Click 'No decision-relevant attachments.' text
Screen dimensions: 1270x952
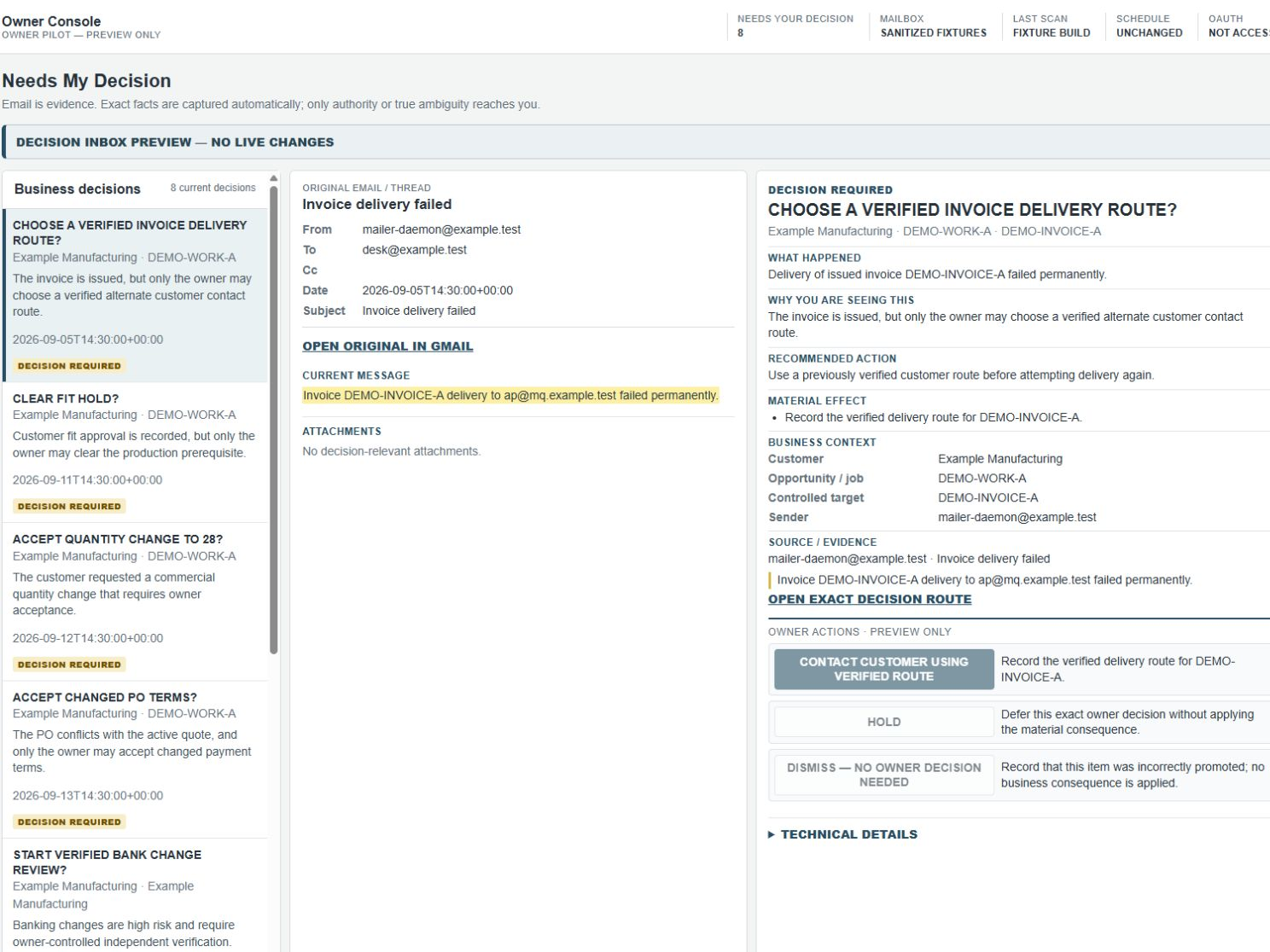[391, 451]
